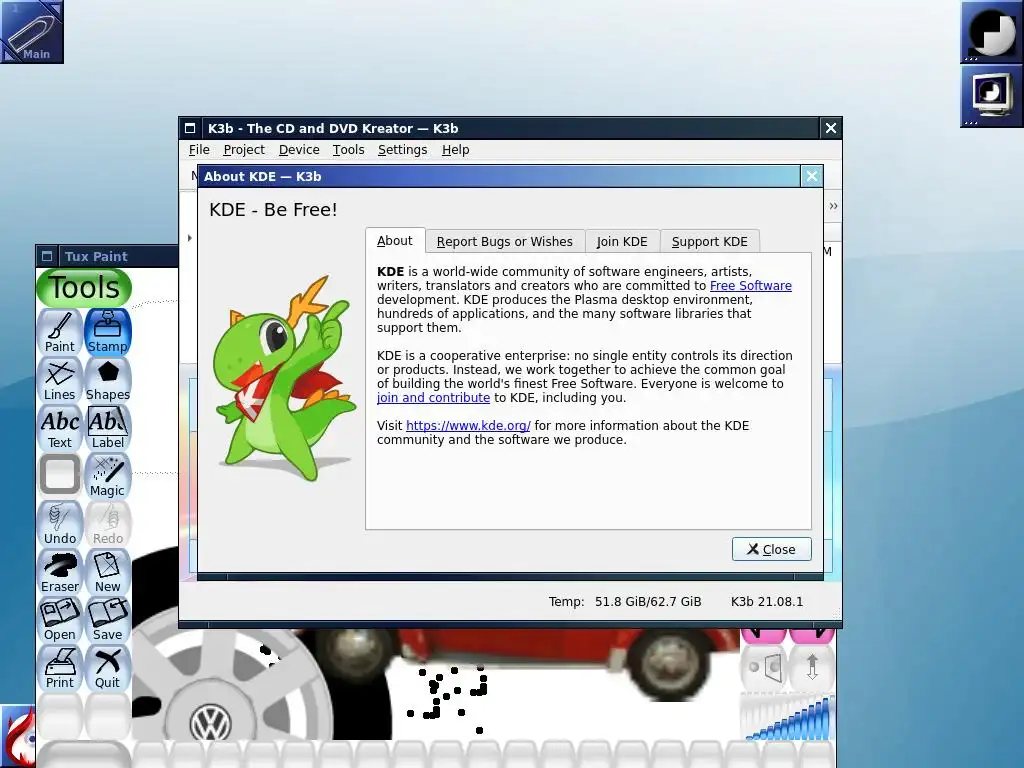The image size is (1024, 768).
Task: Open the K3b window menu icon
Action: pyautogui.click(x=190, y=128)
